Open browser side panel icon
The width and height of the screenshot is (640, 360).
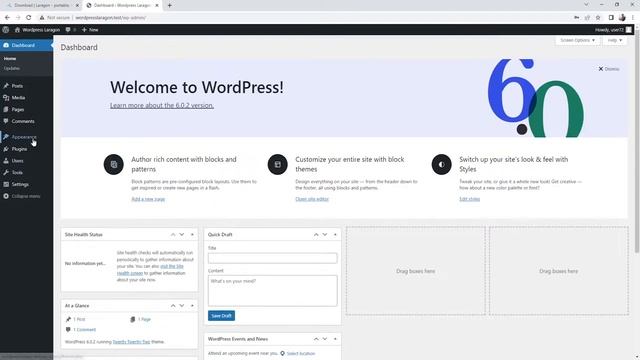tap(611, 18)
